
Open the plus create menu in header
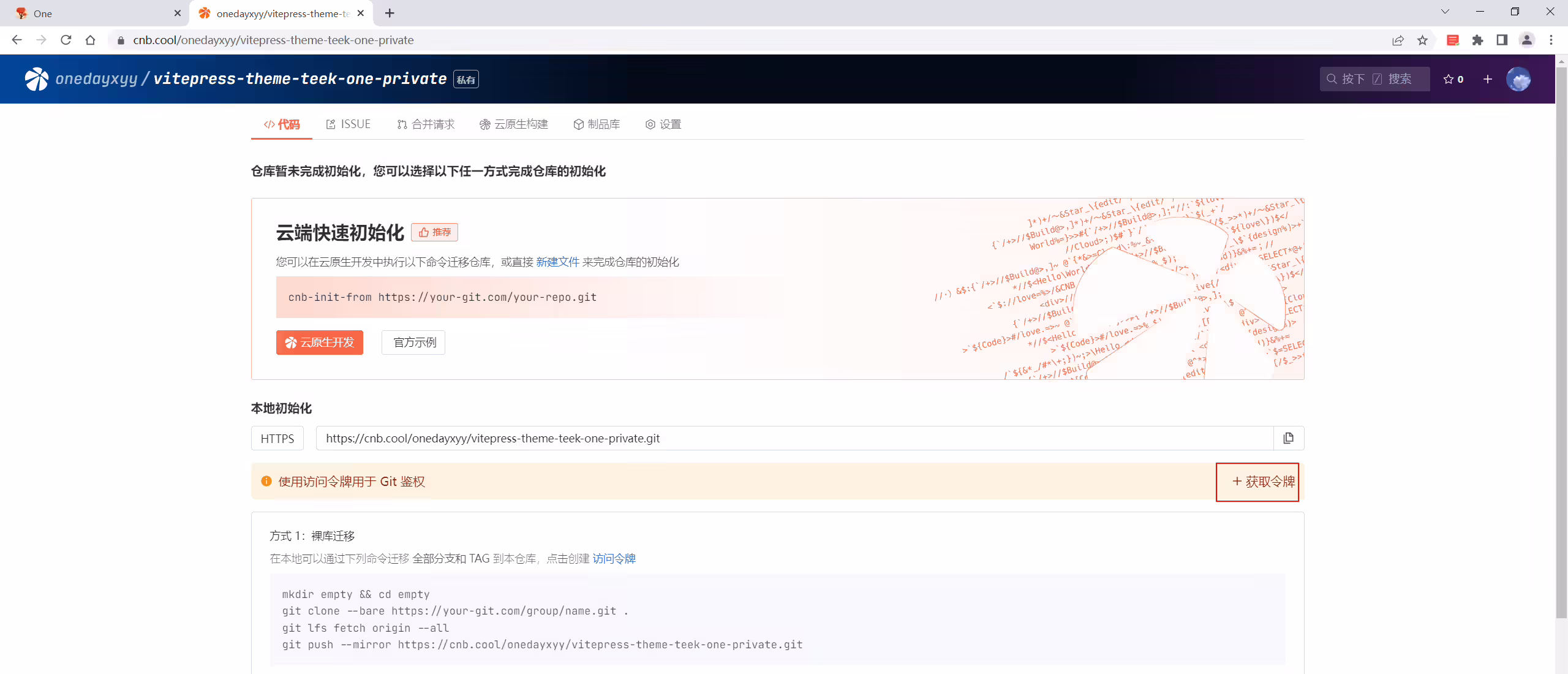pos(1488,79)
